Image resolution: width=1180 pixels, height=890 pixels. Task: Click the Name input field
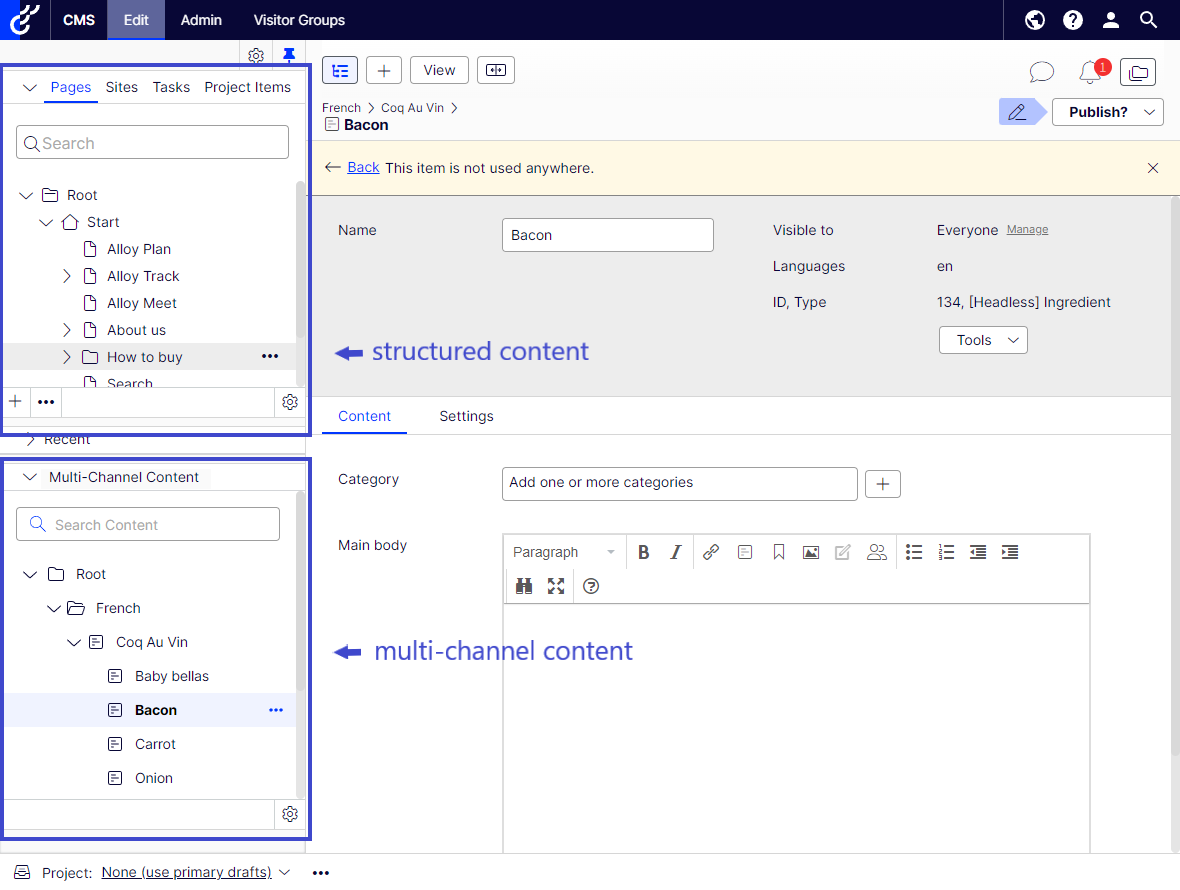pos(607,235)
